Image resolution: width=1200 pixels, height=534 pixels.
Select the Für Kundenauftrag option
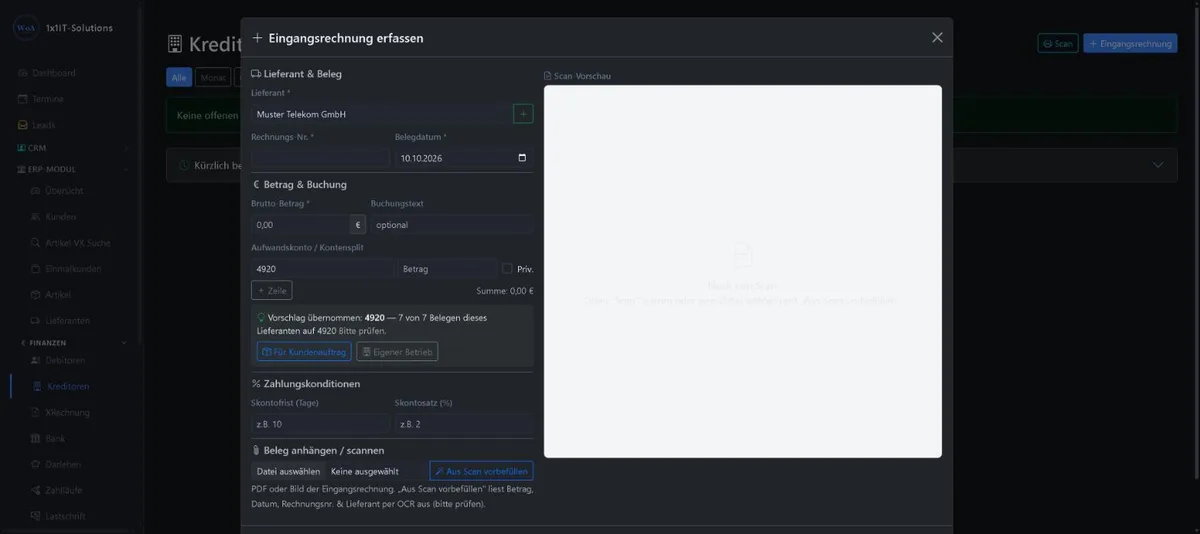point(304,352)
